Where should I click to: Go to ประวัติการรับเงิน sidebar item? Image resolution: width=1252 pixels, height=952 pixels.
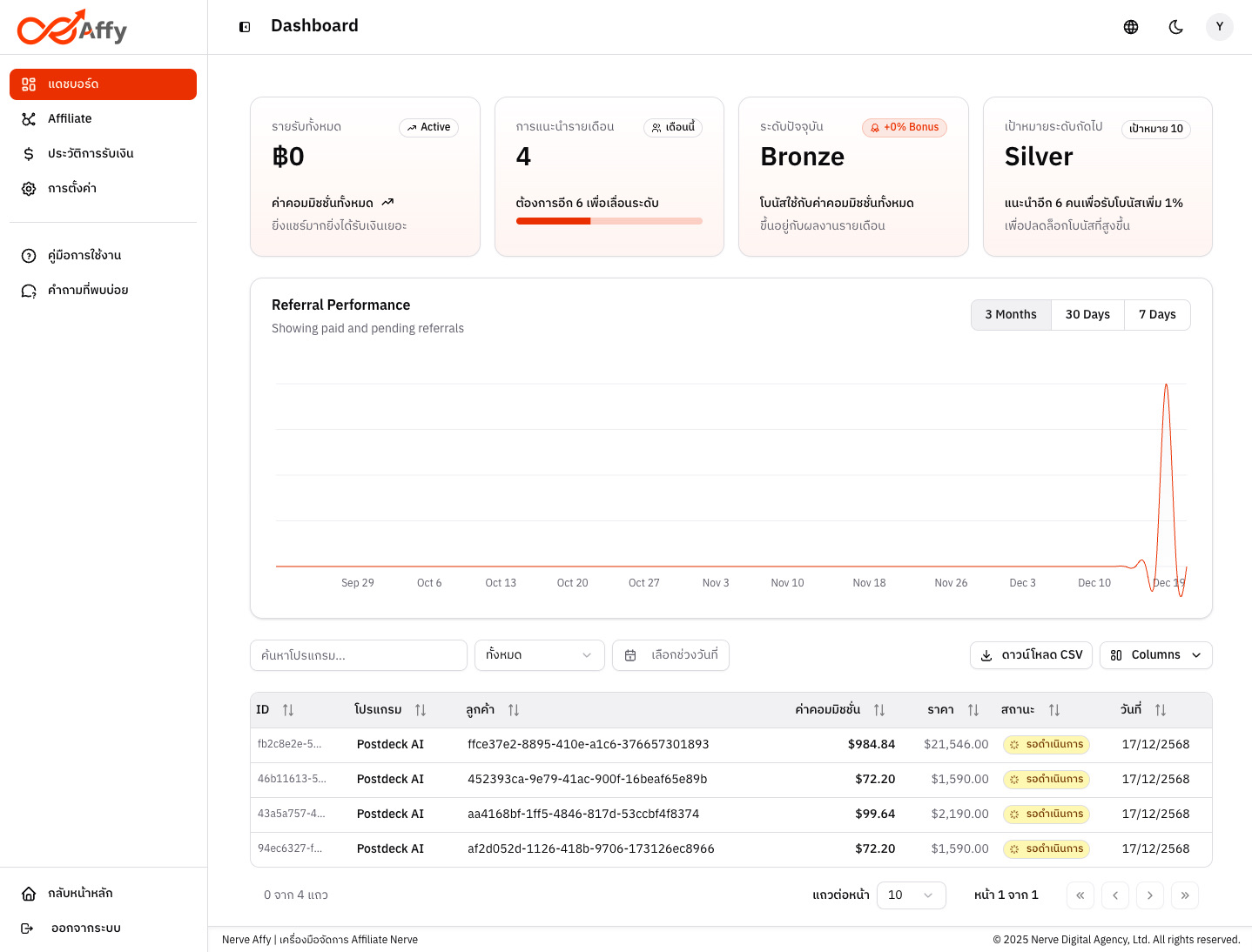point(91,154)
